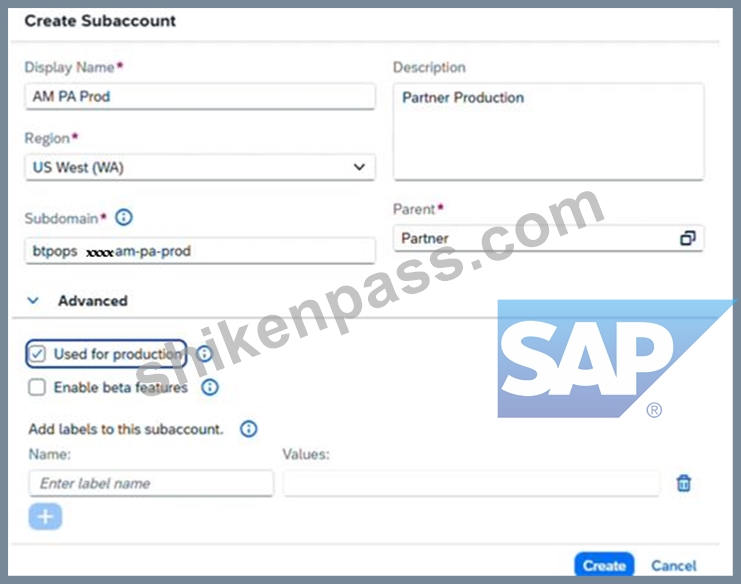Screen dimensions: 741x584
Task: Click the Subdomain info icon
Action: coord(124,217)
